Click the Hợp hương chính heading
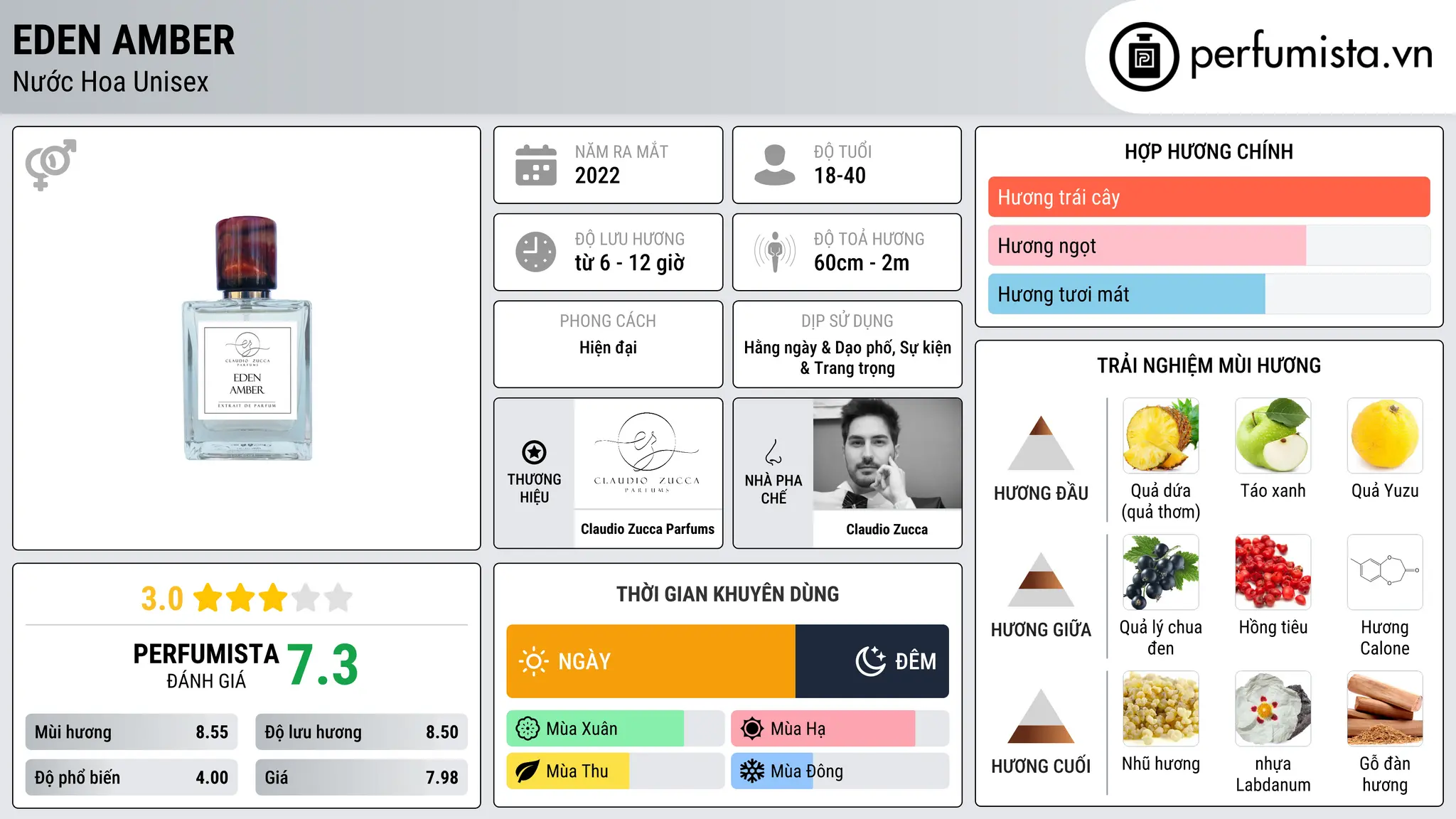1456x819 pixels. point(1209,151)
